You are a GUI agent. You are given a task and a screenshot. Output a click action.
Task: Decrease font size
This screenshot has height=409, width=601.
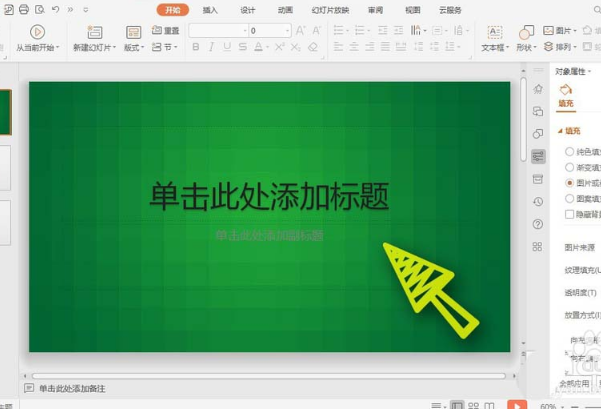pyautogui.click(x=316, y=30)
